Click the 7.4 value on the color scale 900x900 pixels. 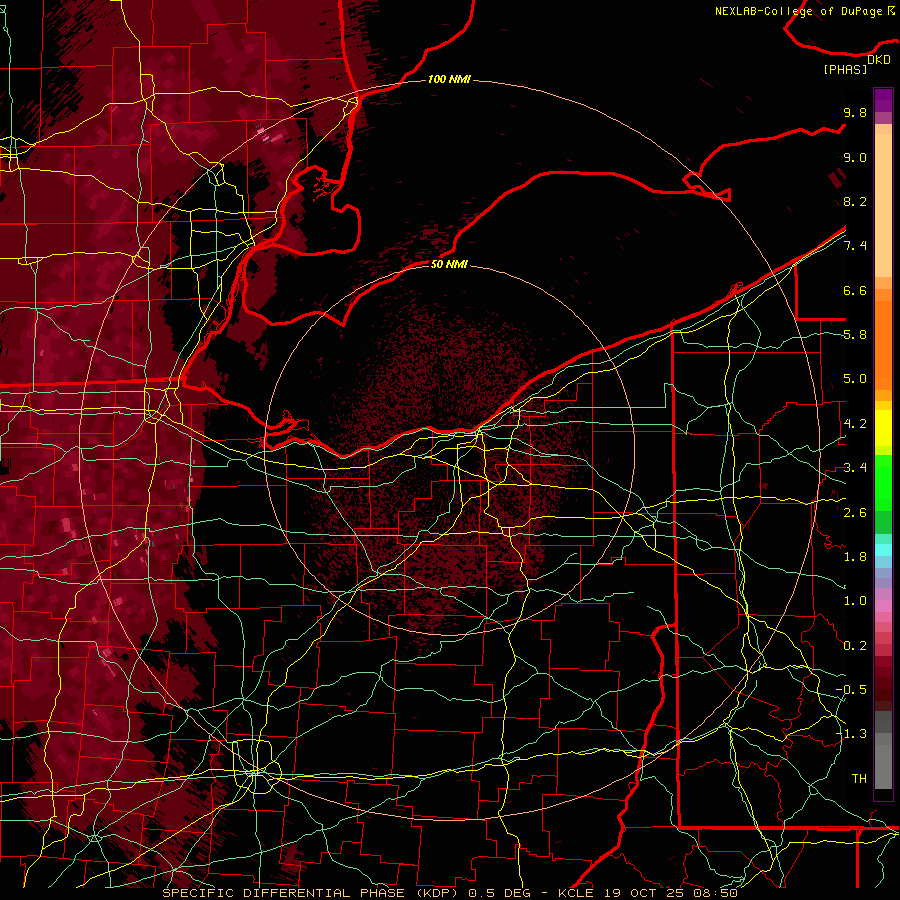(855, 246)
